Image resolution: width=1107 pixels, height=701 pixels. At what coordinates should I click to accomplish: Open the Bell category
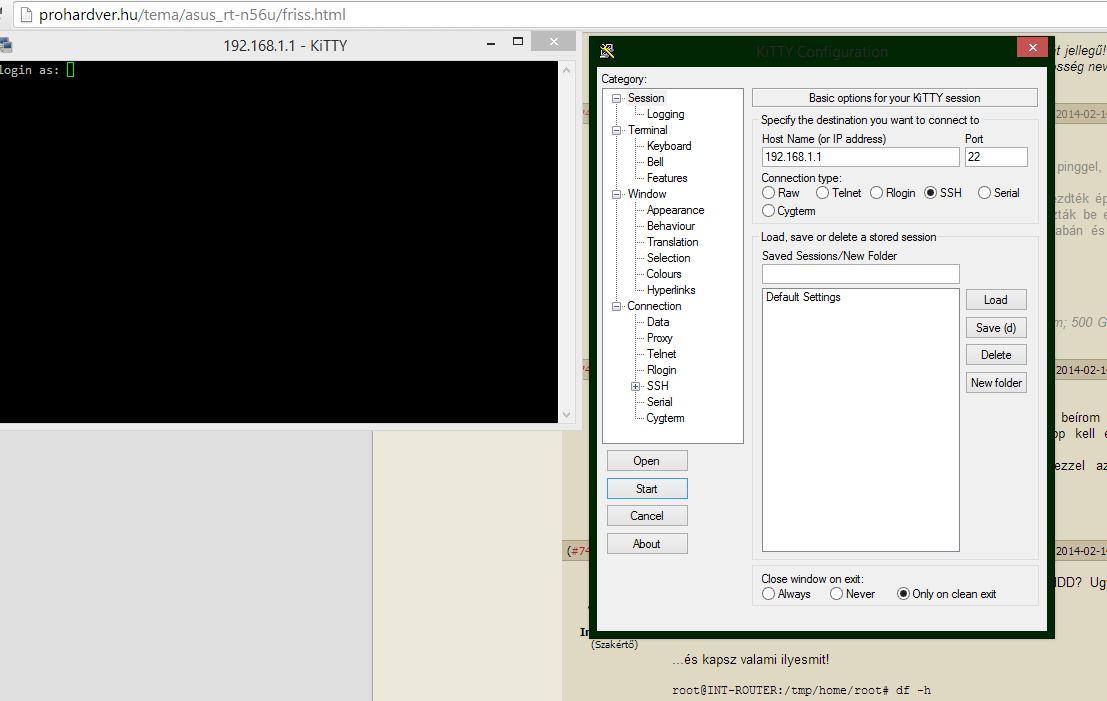coord(655,162)
